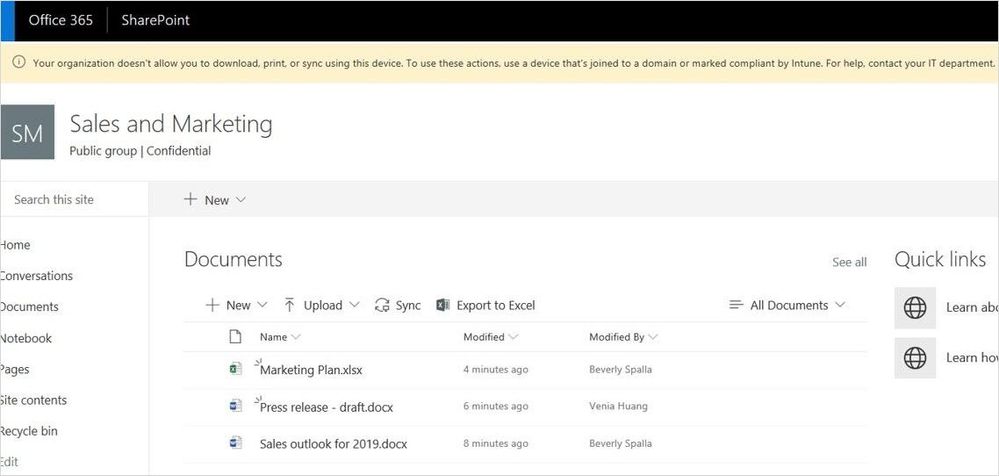
Task: Click the Office 365 header link
Action: 61,20
